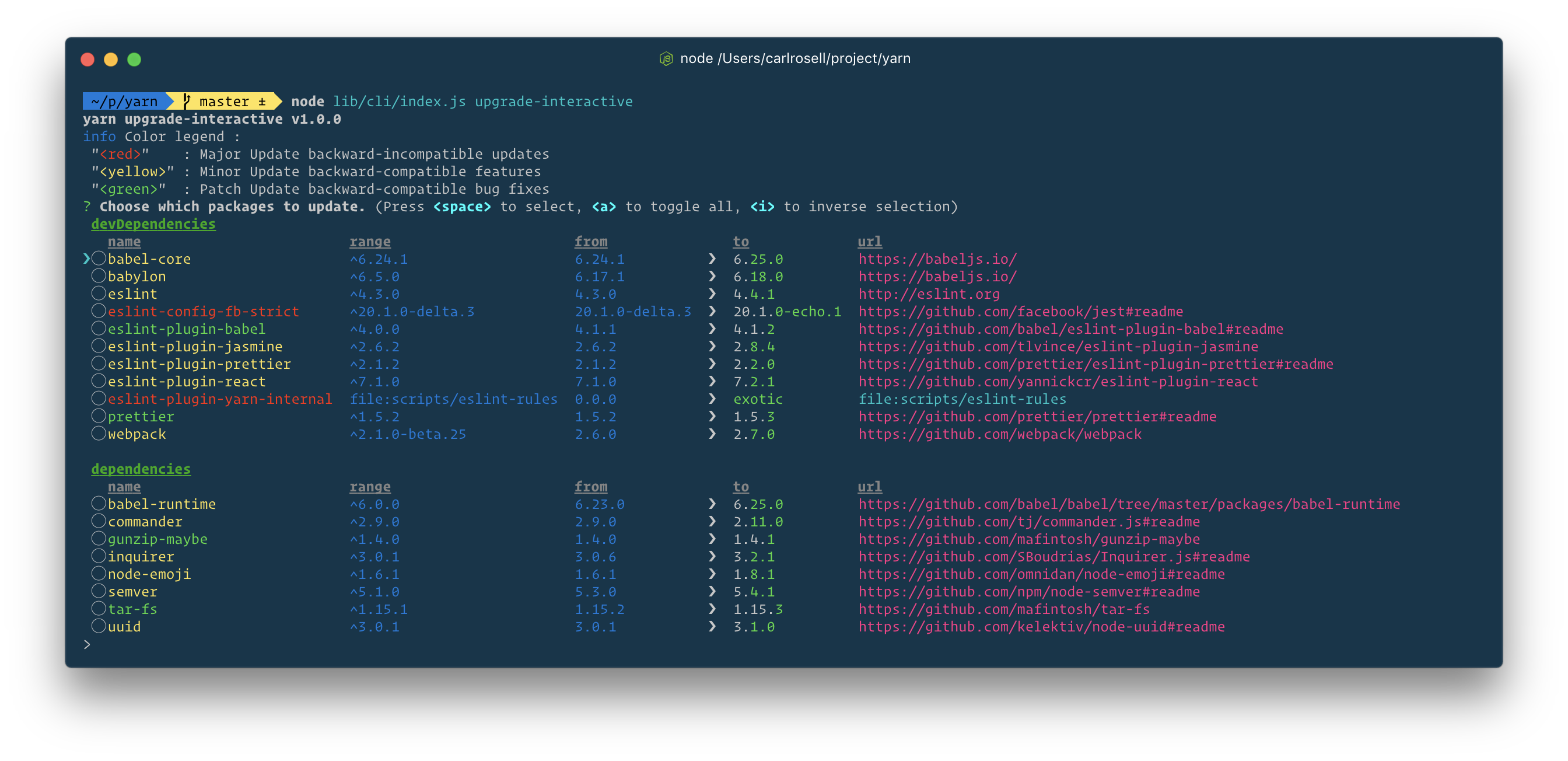This screenshot has width=1568, height=761.
Task: Click the devDependencies section heading
Action: coord(153,224)
